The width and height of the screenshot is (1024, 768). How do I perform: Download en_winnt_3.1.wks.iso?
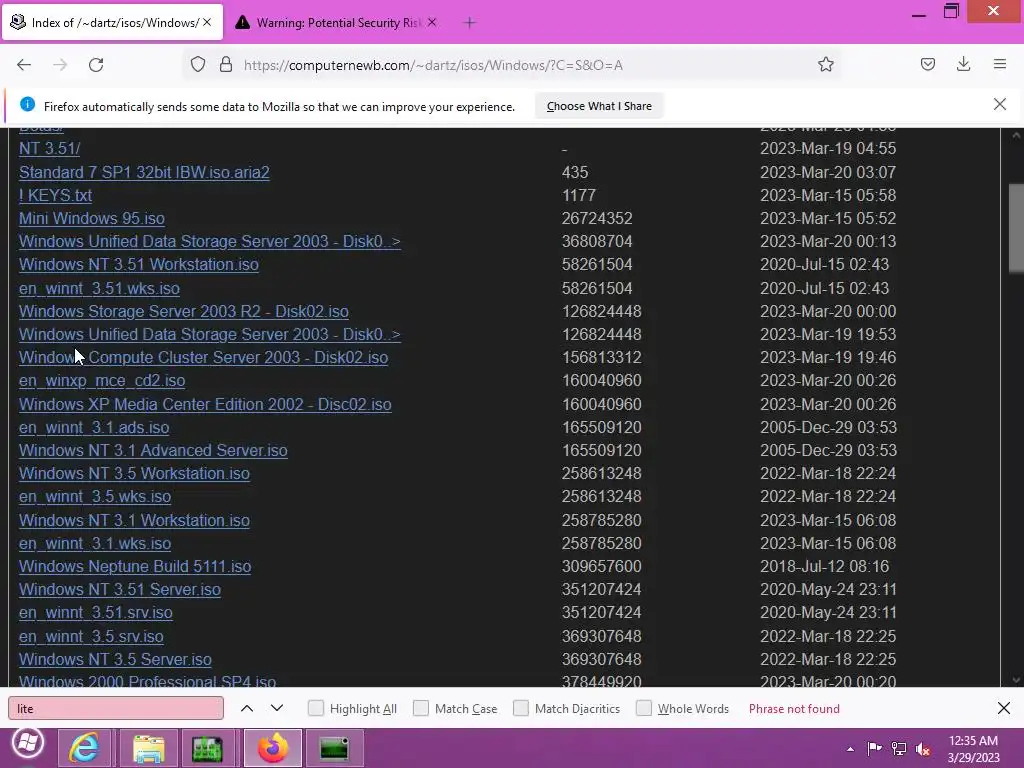(x=95, y=543)
